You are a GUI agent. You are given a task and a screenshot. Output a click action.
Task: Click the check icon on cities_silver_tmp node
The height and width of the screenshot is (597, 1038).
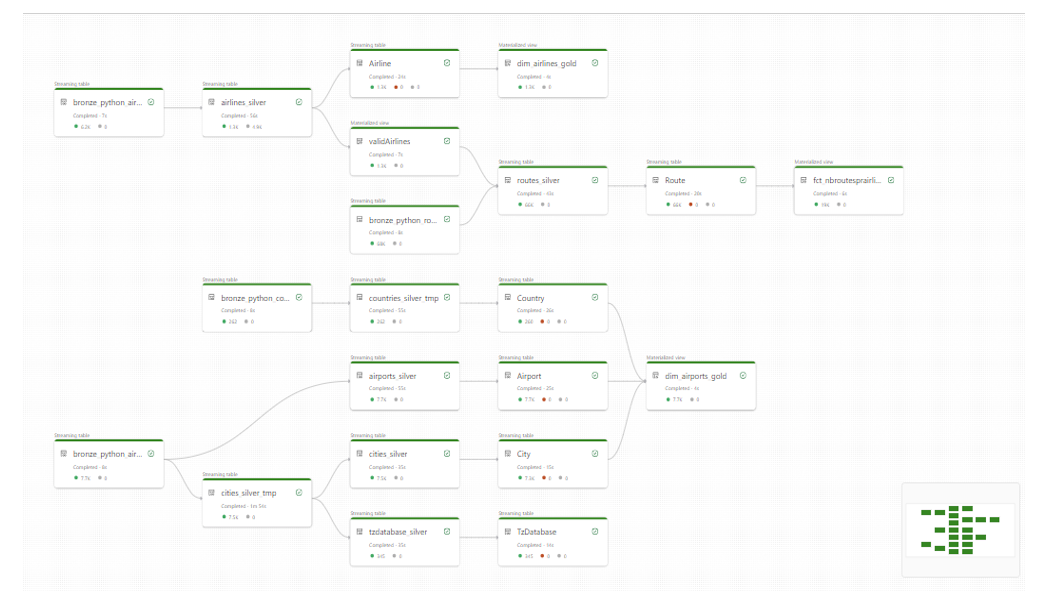pyautogui.click(x=299, y=492)
